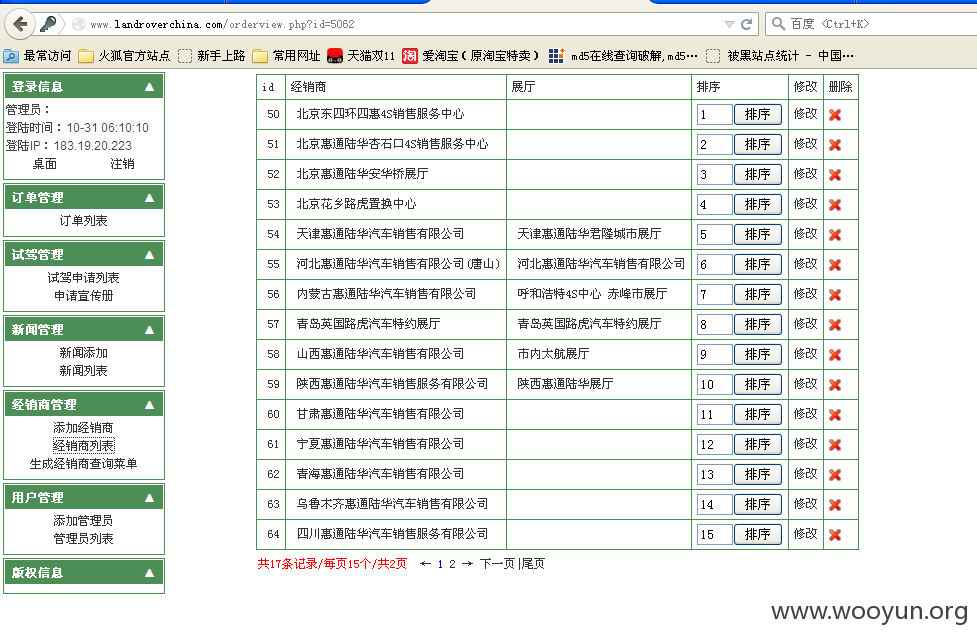
Task: Delete dealer row id 51
Action: tap(835, 145)
